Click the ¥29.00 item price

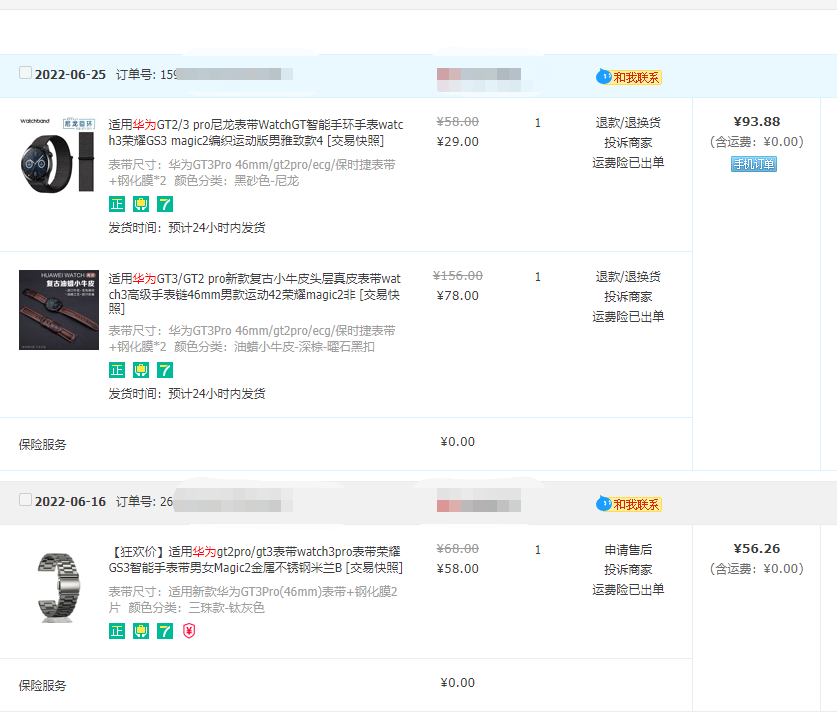coord(457,142)
